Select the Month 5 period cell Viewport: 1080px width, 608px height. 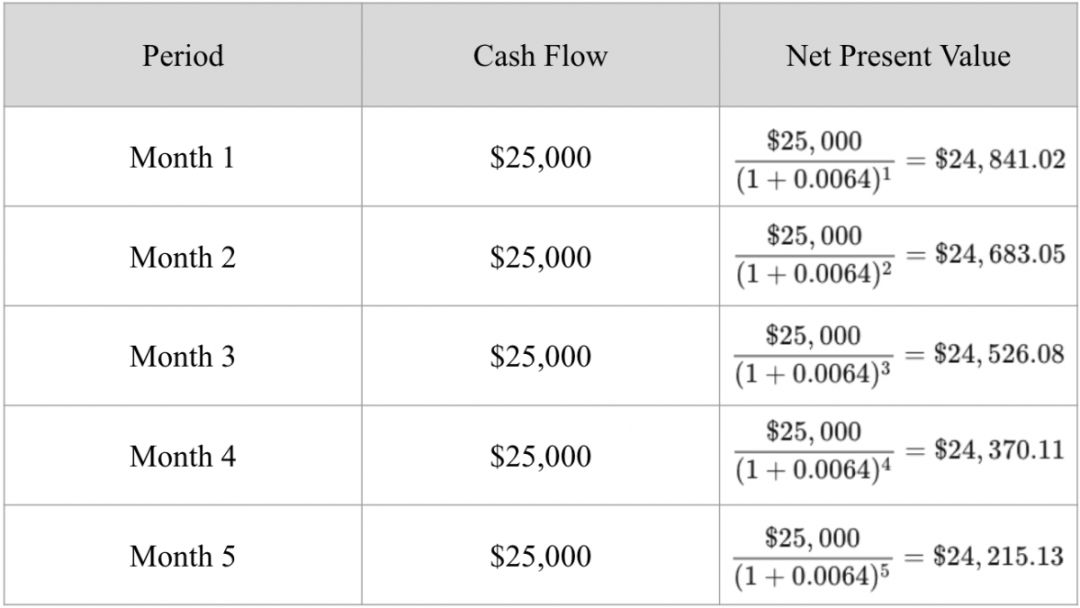pos(182,556)
